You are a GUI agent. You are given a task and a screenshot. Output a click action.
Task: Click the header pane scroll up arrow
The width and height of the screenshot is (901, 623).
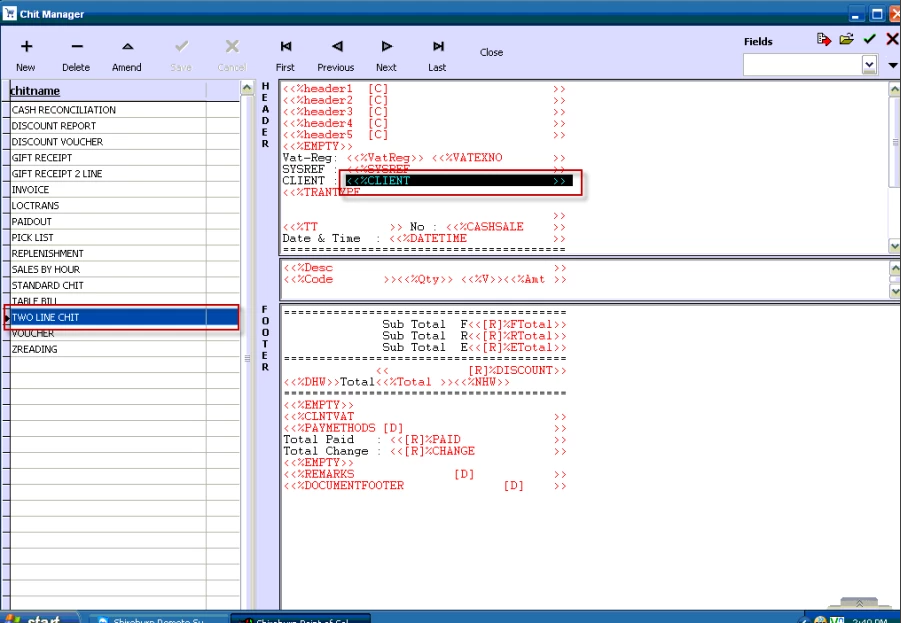[x=895, y=89]
